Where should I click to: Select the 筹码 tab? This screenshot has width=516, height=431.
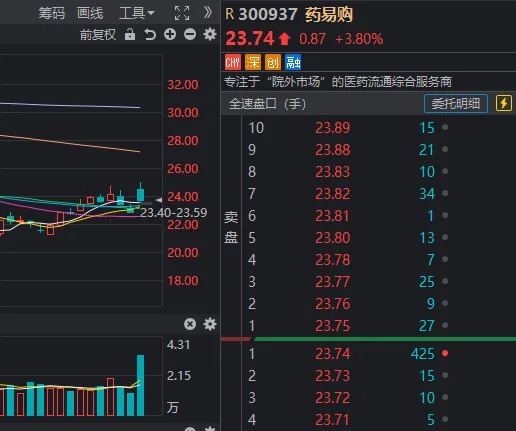(51, 13)
